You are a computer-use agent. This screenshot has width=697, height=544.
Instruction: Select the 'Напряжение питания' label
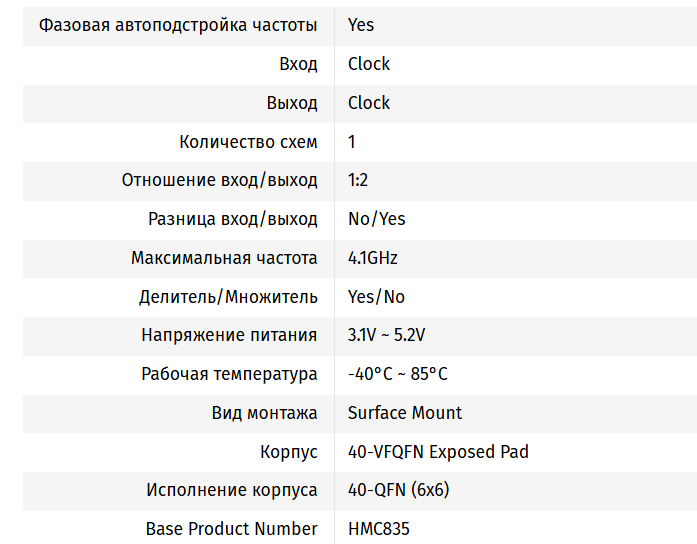(229, 335)
